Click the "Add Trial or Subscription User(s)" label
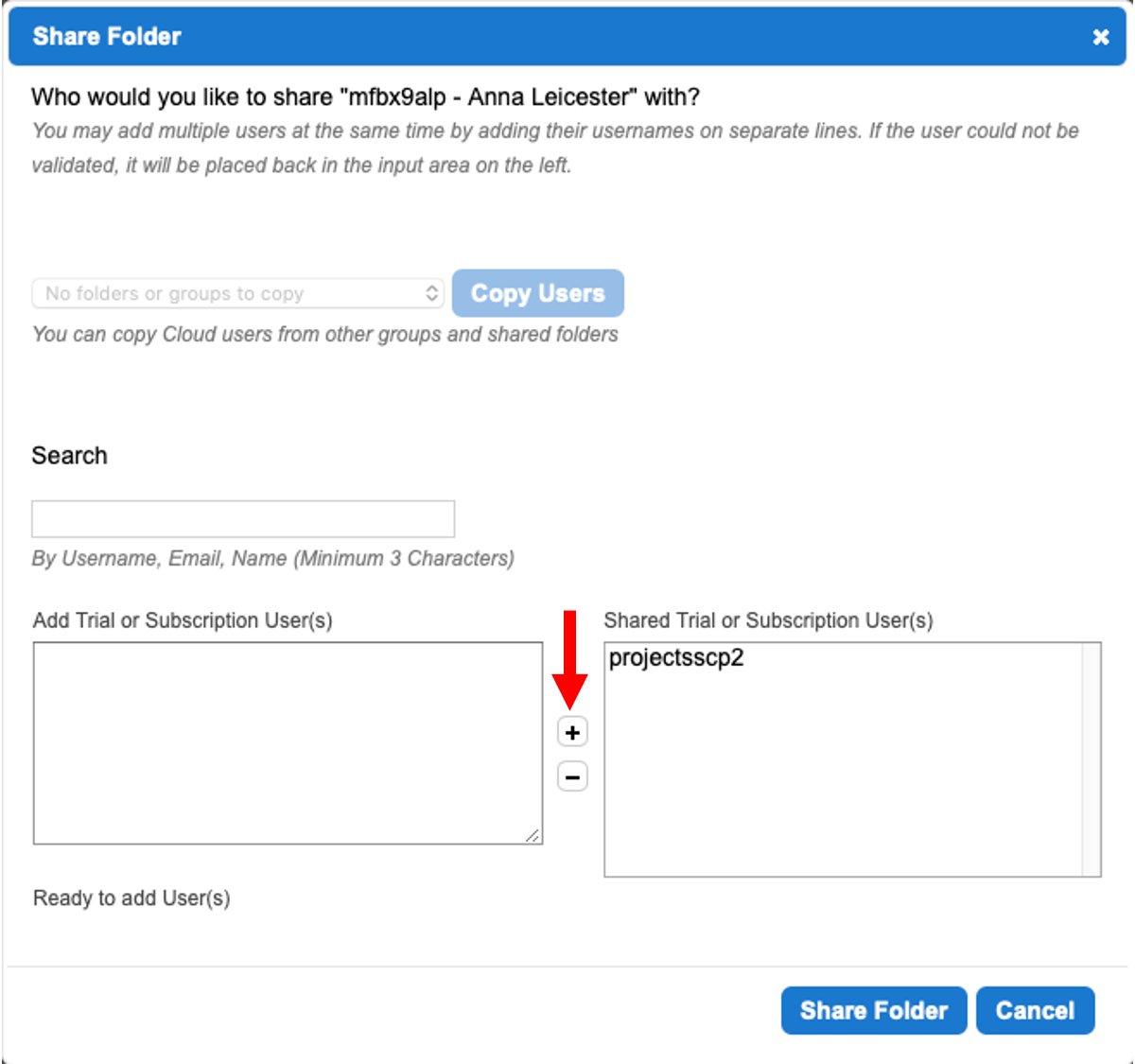Image resolution: width=1135 pixels, height=1064 pixels. (x=183, y=620)
